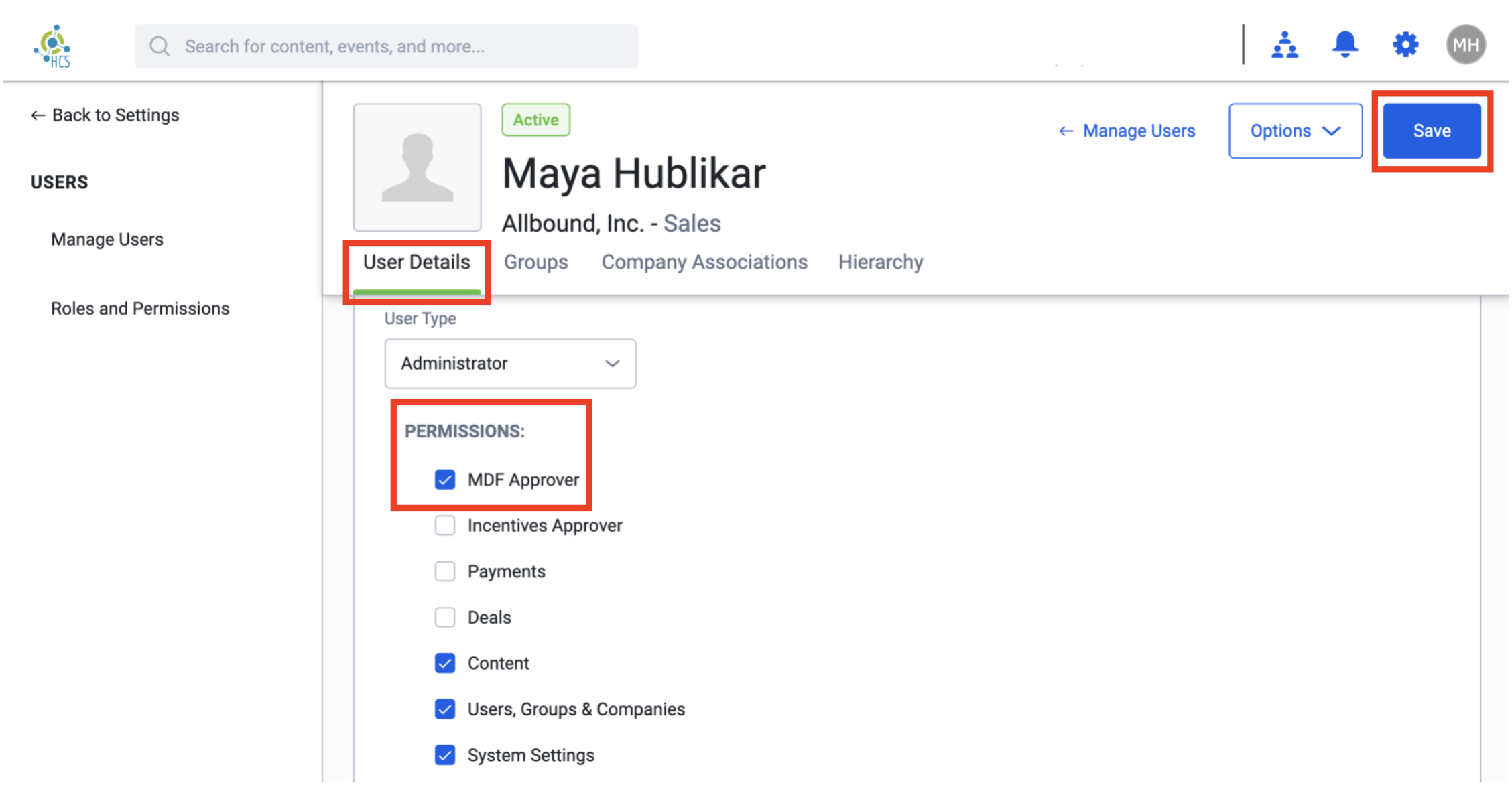Open the Company Associations tab
This screenshot has height=785, width=1512.
click(704, 263)
